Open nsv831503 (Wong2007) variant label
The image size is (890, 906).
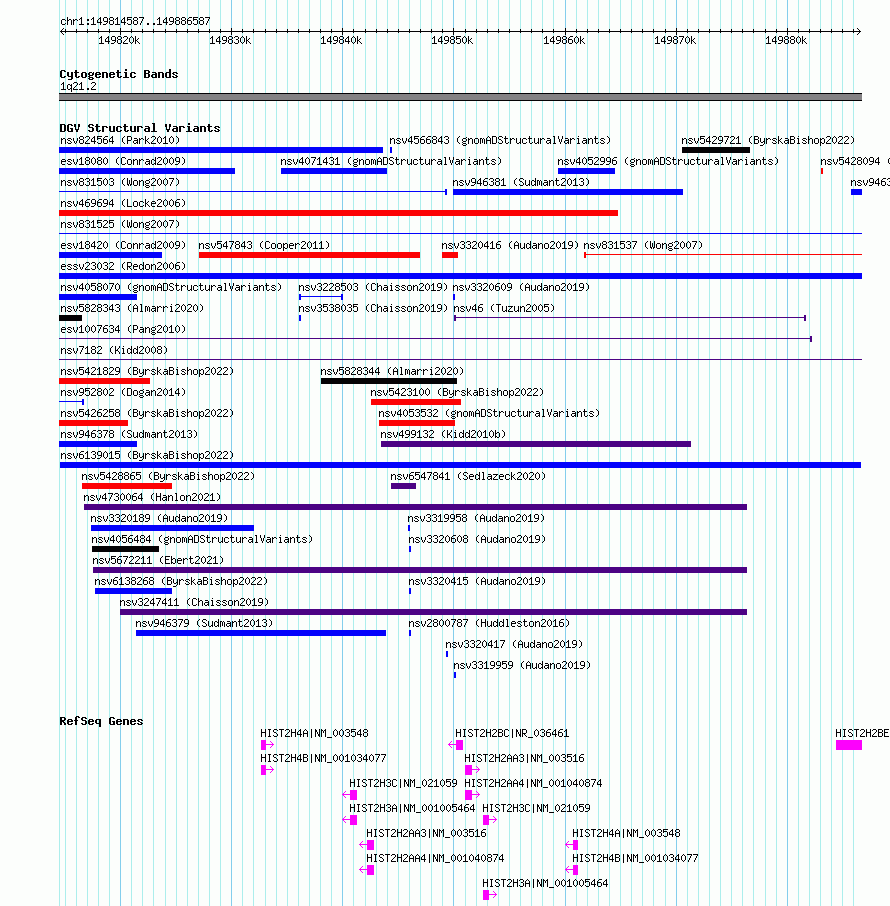(120, 182)
